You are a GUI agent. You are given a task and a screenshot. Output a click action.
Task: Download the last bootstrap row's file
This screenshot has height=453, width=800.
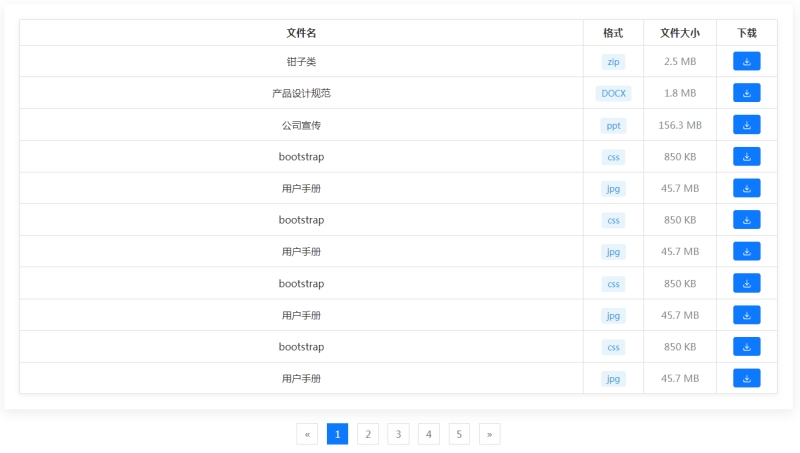click(746, 346)
